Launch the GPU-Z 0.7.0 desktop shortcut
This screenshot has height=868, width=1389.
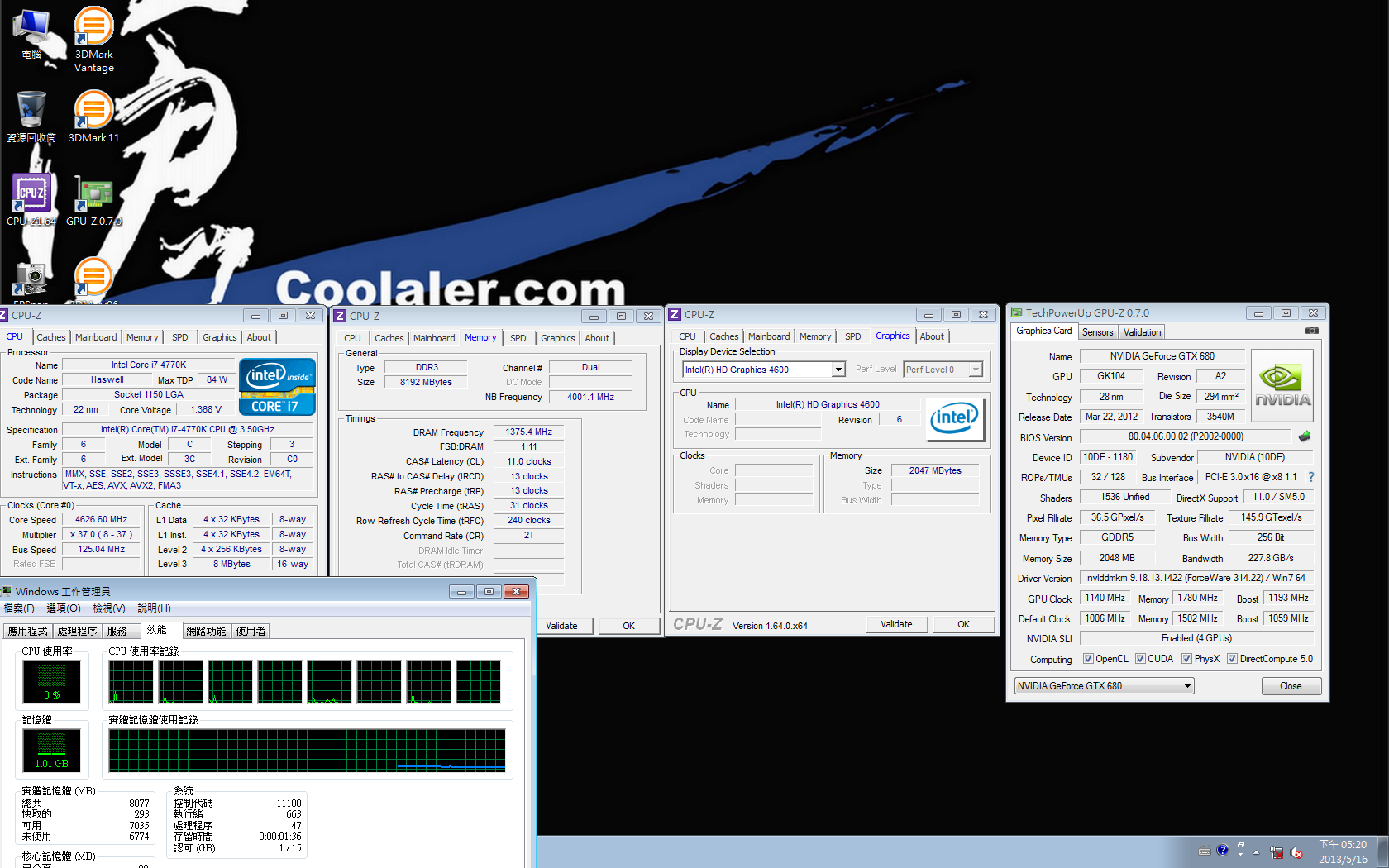[93, 199]
